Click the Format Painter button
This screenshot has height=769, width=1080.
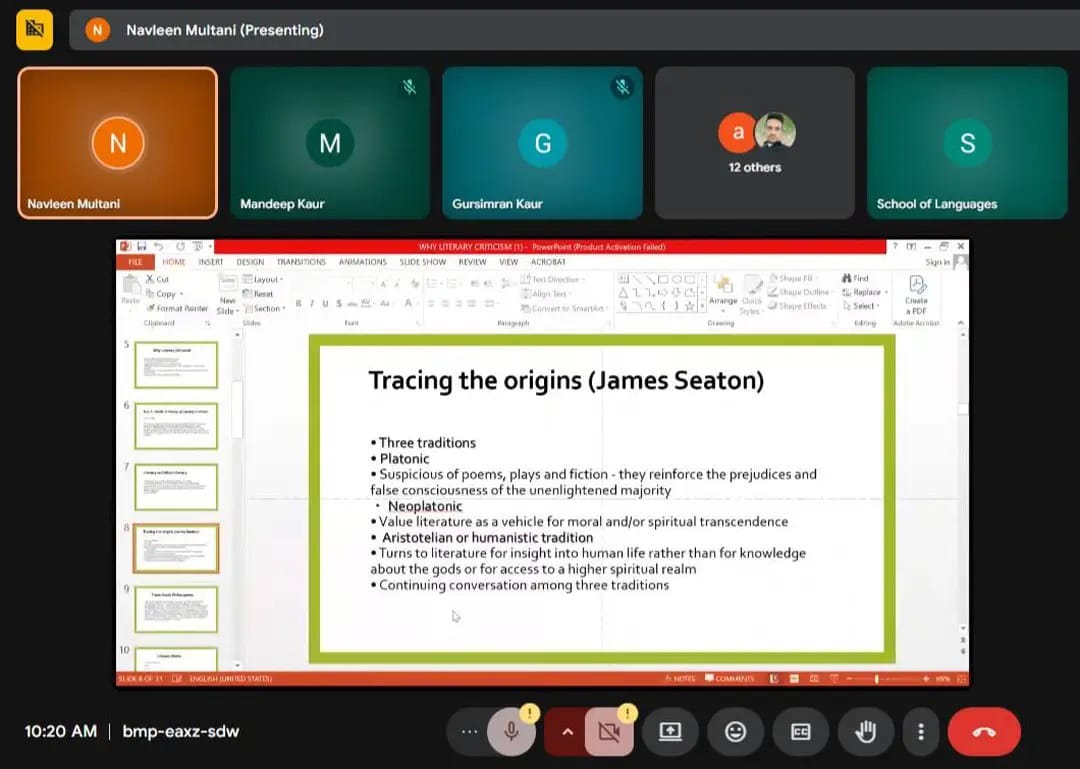pos(181,308)
